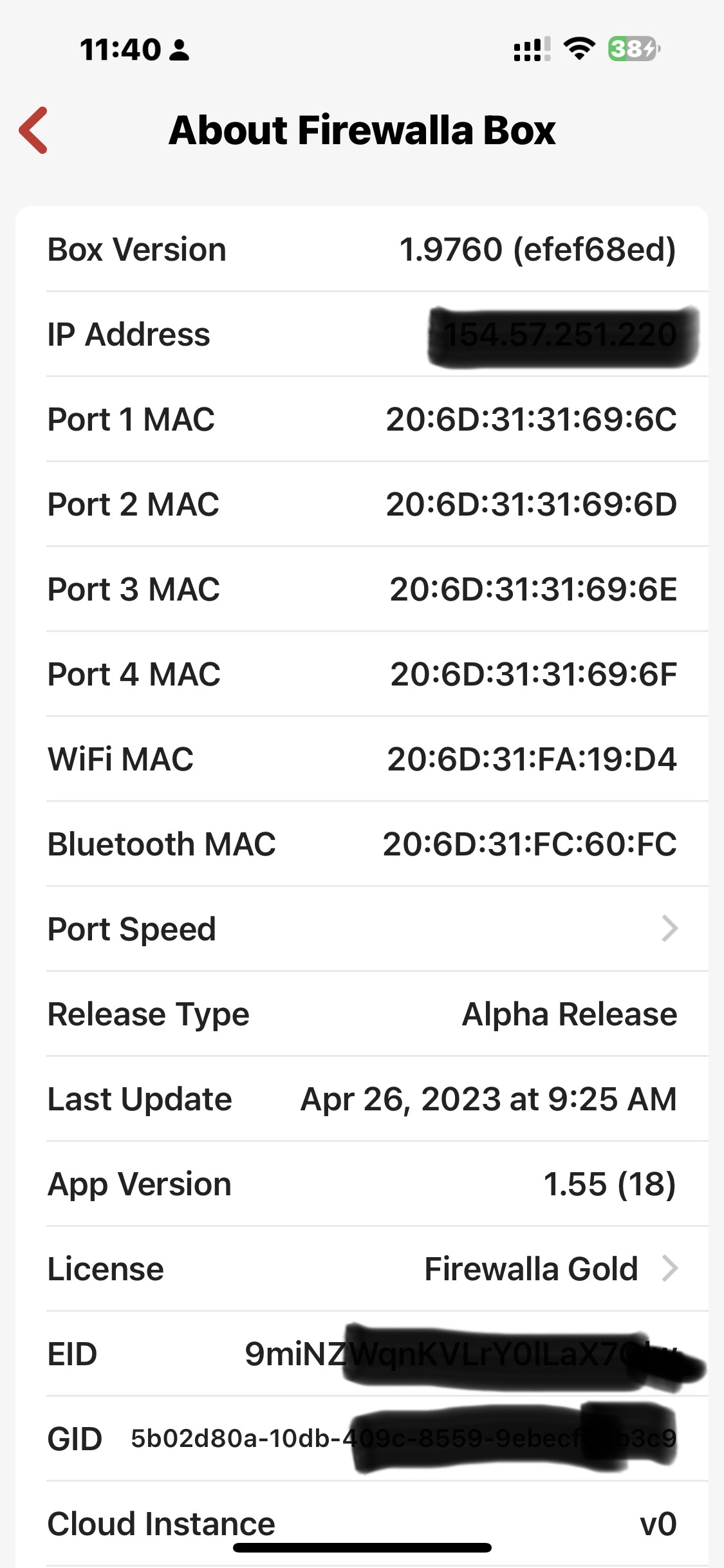Select the Port 2 MAC address value
724x1568 pixels.
[531, 505]
